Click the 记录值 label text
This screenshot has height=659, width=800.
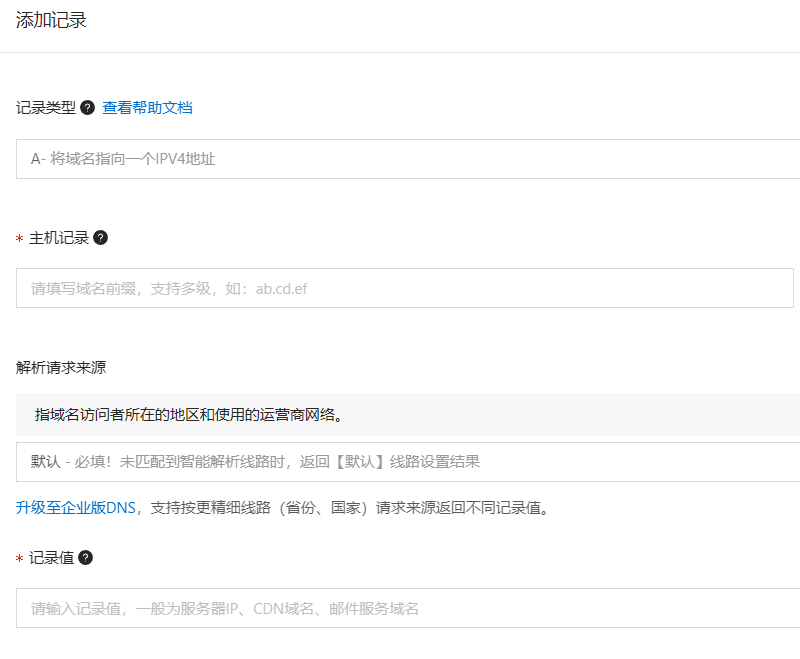tap(51, 557)
